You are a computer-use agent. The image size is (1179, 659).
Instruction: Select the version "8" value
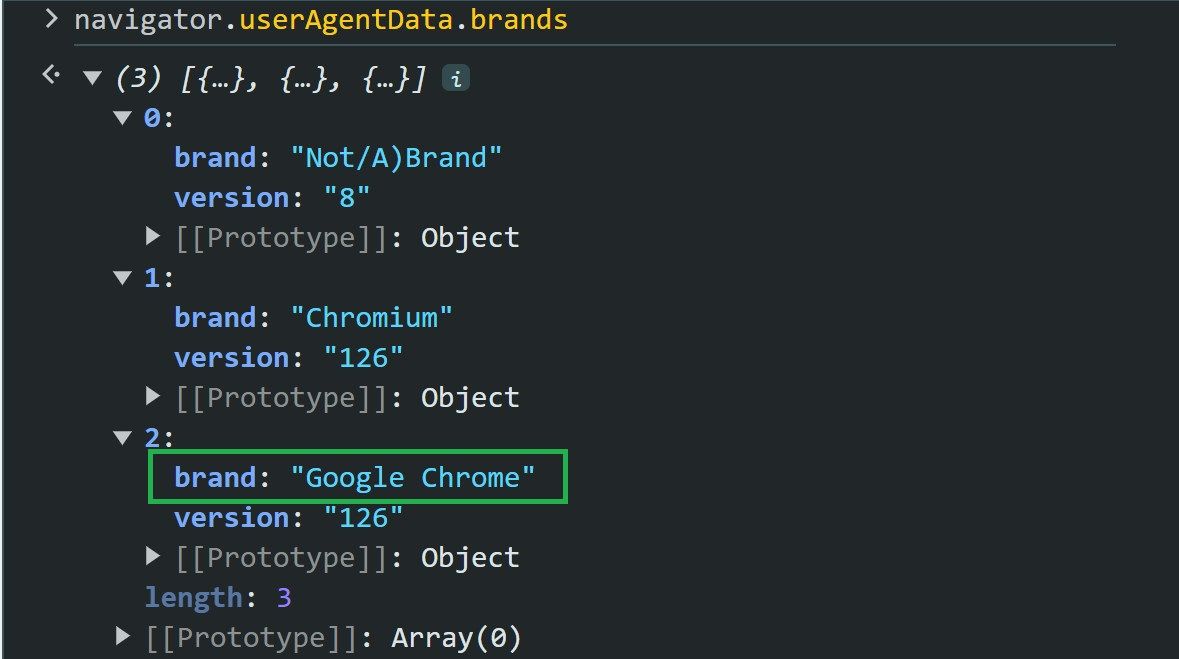tap(347, 198)
